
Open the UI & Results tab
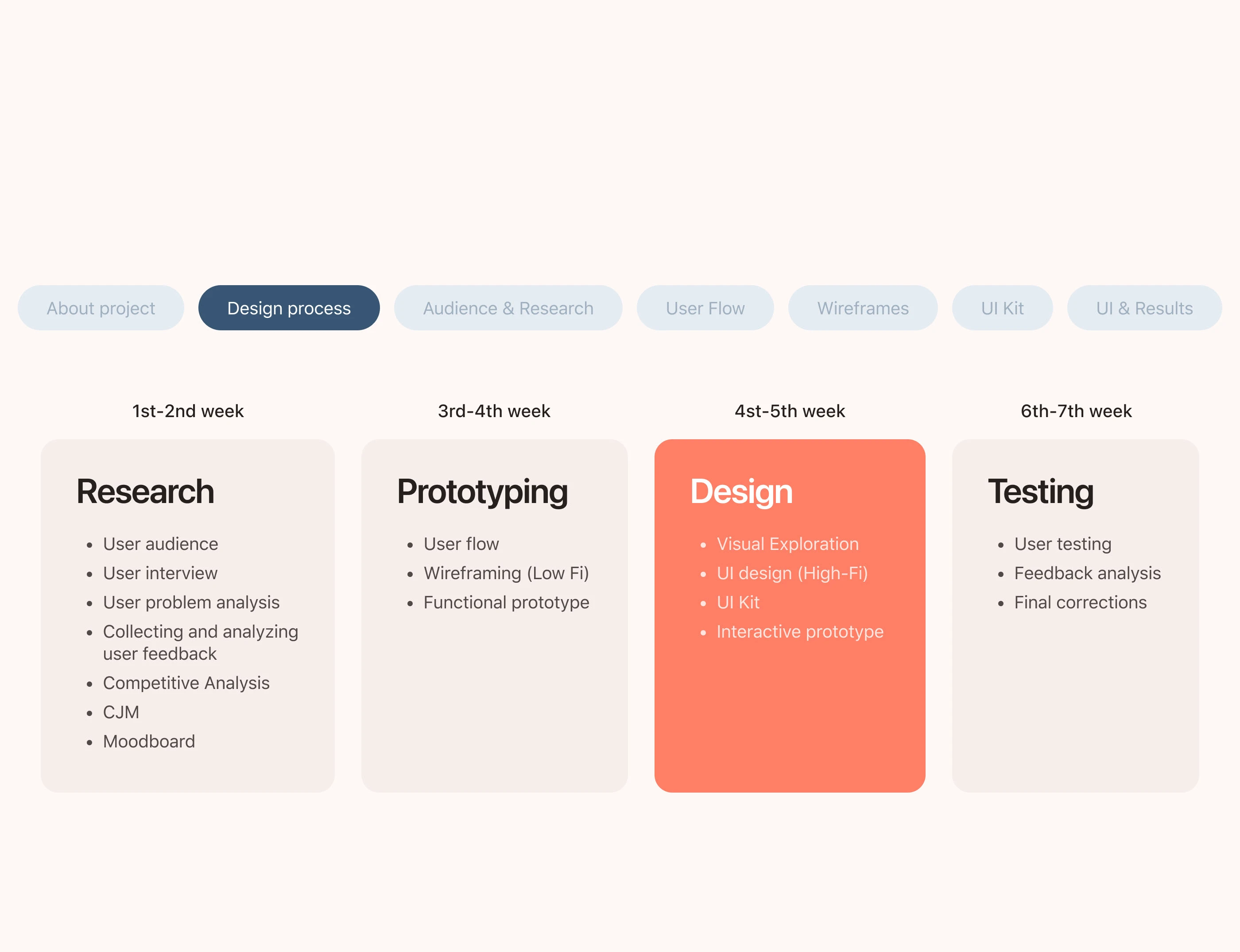[x=1143, y=308]
